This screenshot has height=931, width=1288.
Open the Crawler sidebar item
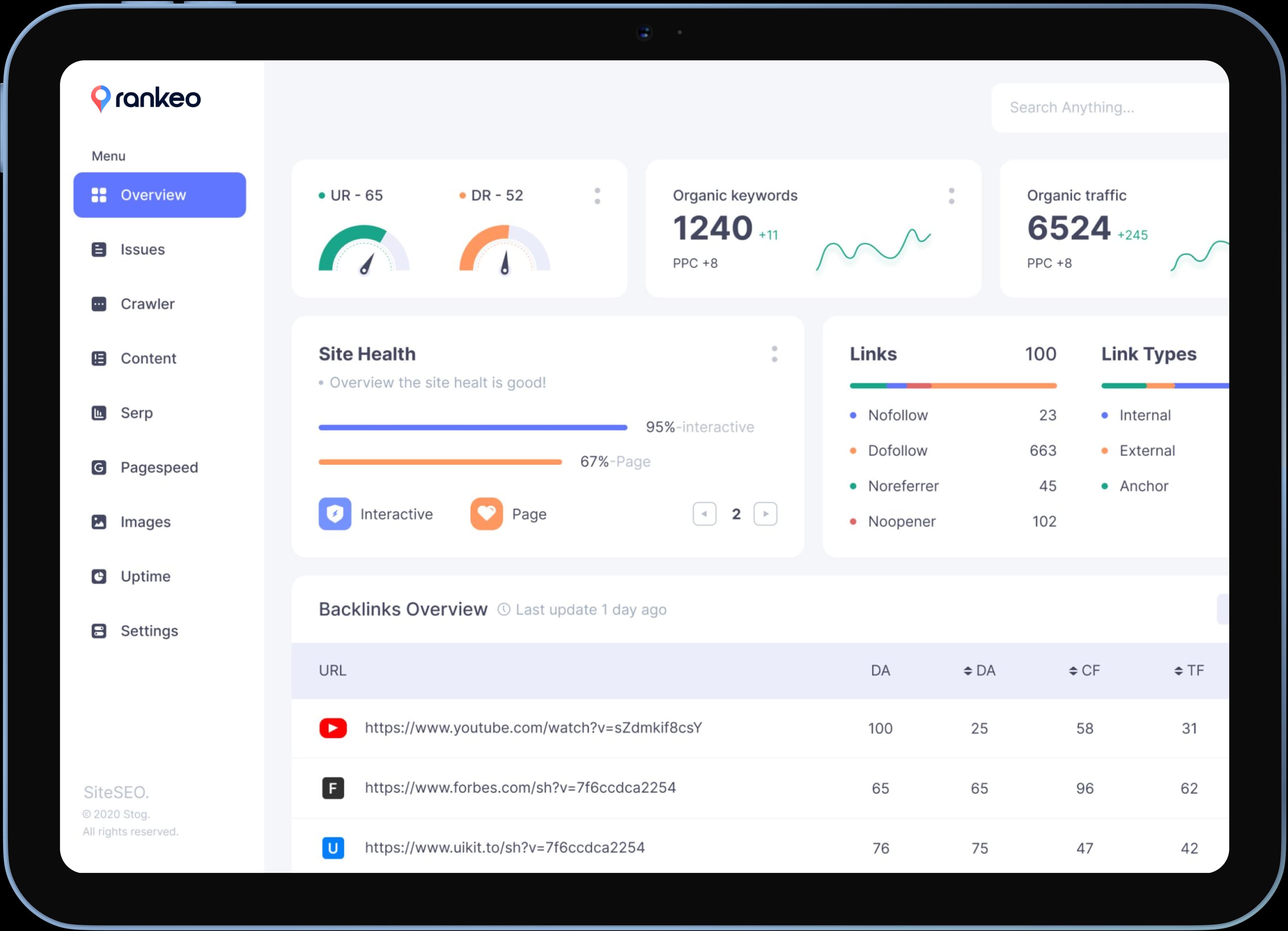tap(147, 304)
